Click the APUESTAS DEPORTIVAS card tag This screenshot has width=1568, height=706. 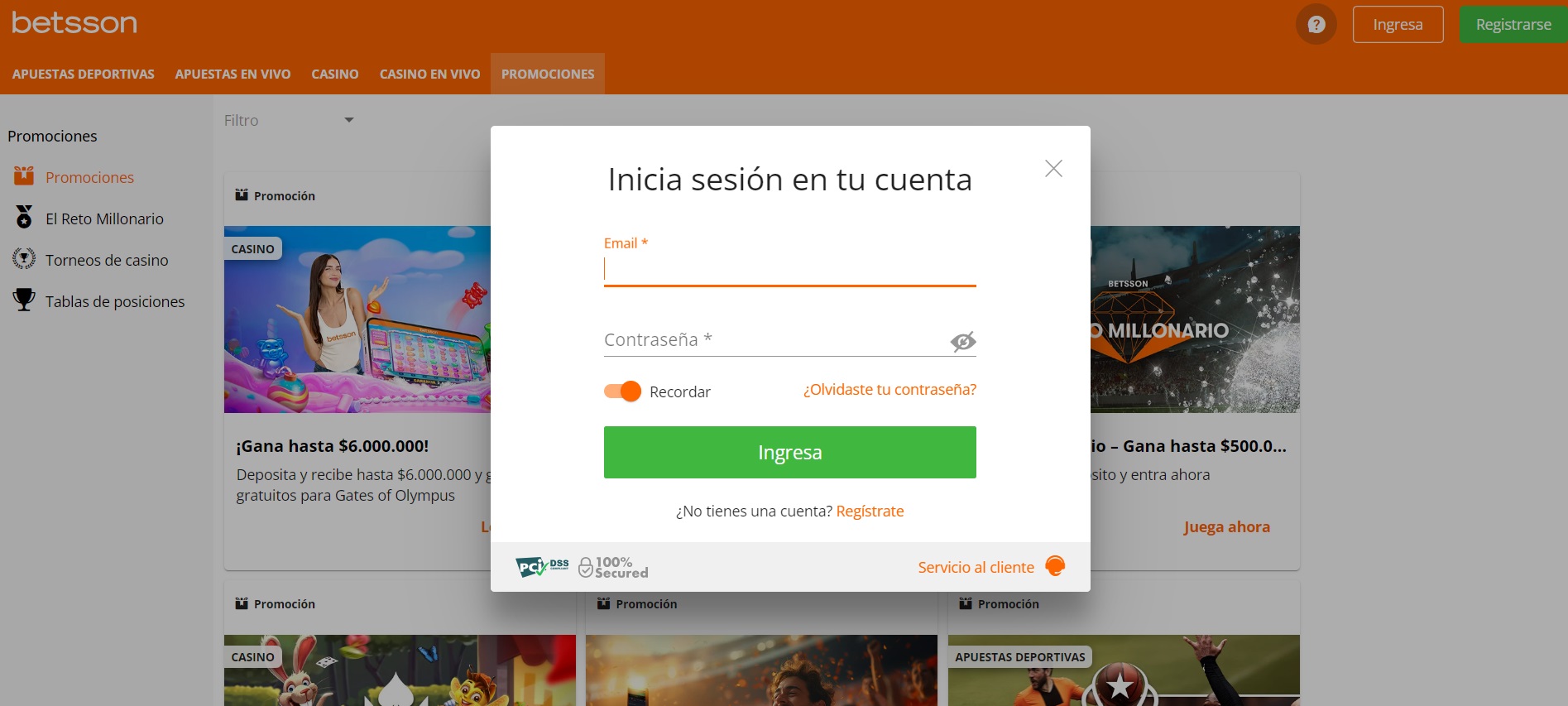pyautogui.click(x=1020, y=657)
